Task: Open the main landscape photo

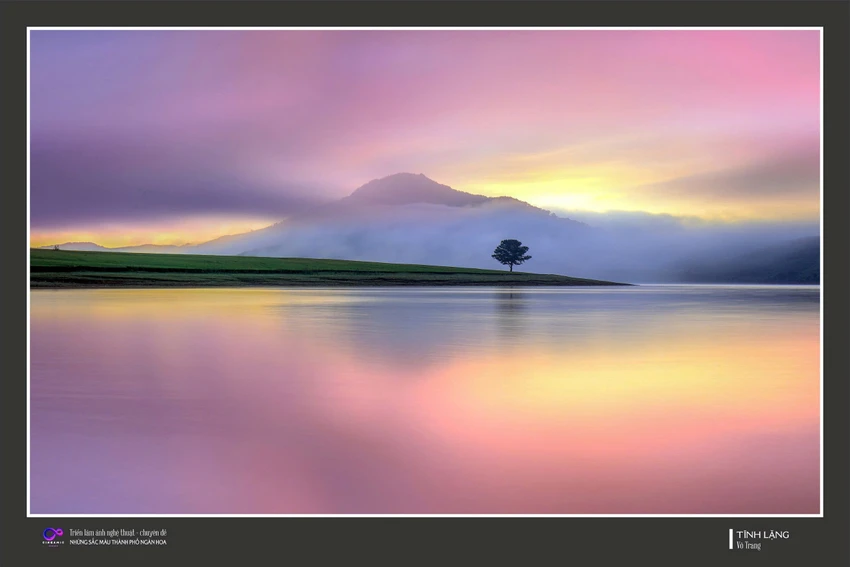Action: pyautogui.click(x=425, y=272)
